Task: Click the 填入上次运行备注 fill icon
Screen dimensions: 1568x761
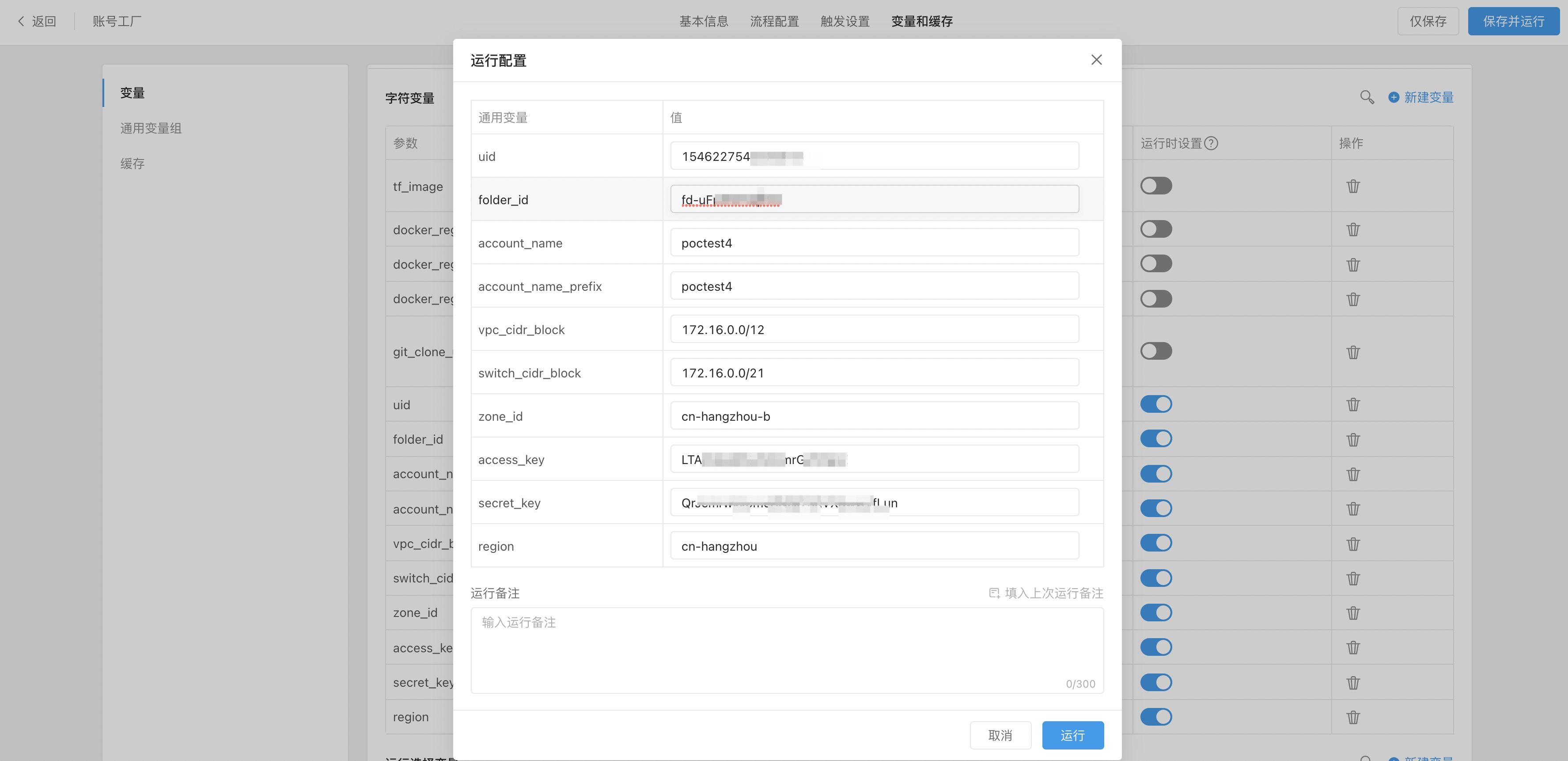Action: 994,593
